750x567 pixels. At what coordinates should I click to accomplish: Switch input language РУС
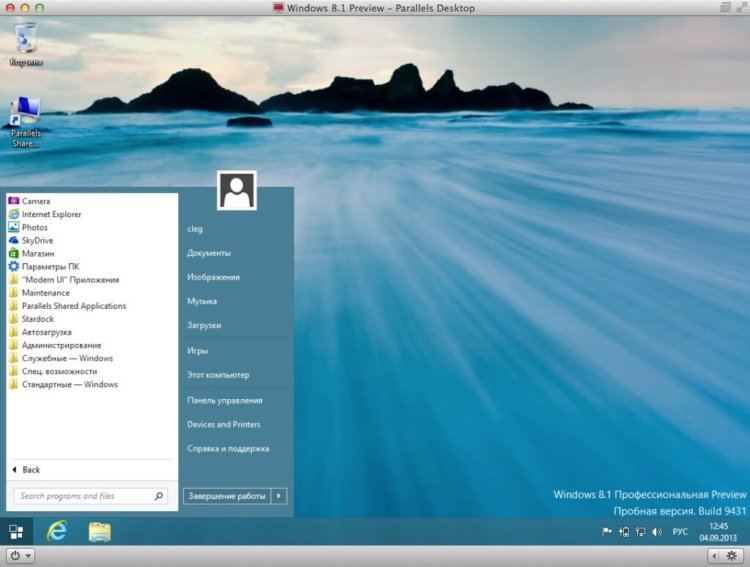pyautogui.click(x=680, y=532)
